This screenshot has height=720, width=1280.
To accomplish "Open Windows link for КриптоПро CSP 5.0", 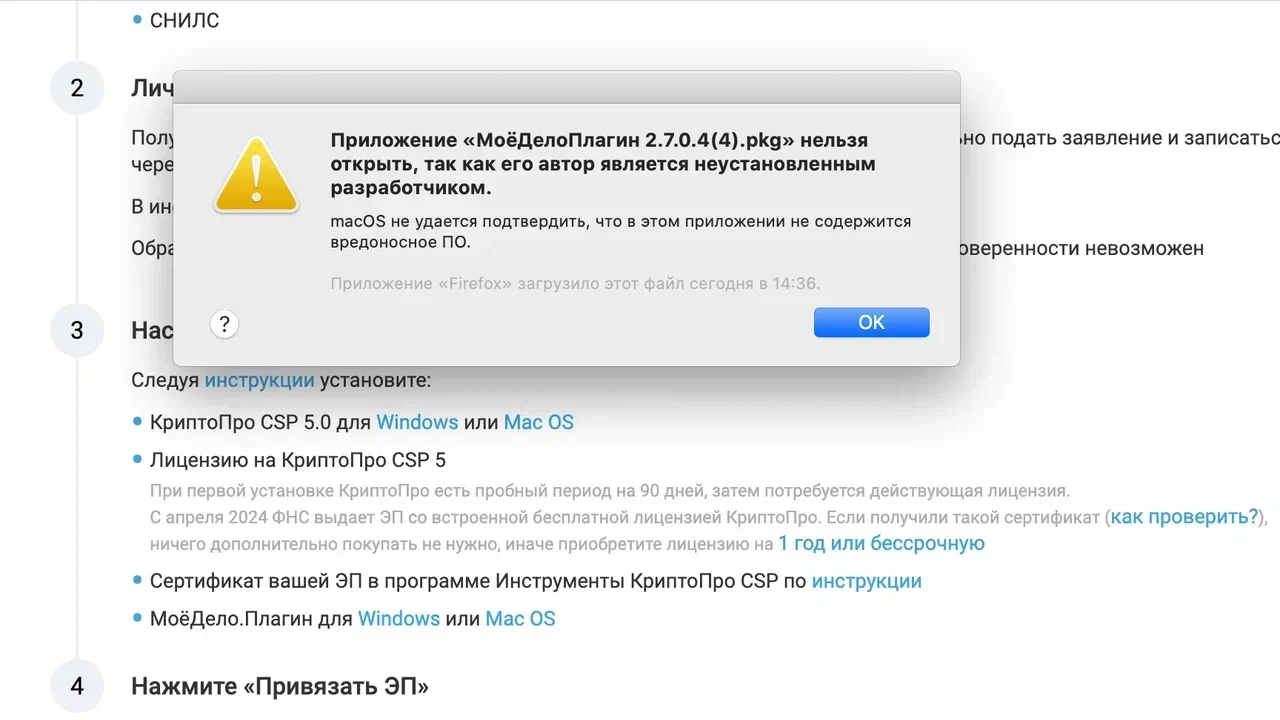I will tap(417, 422).
